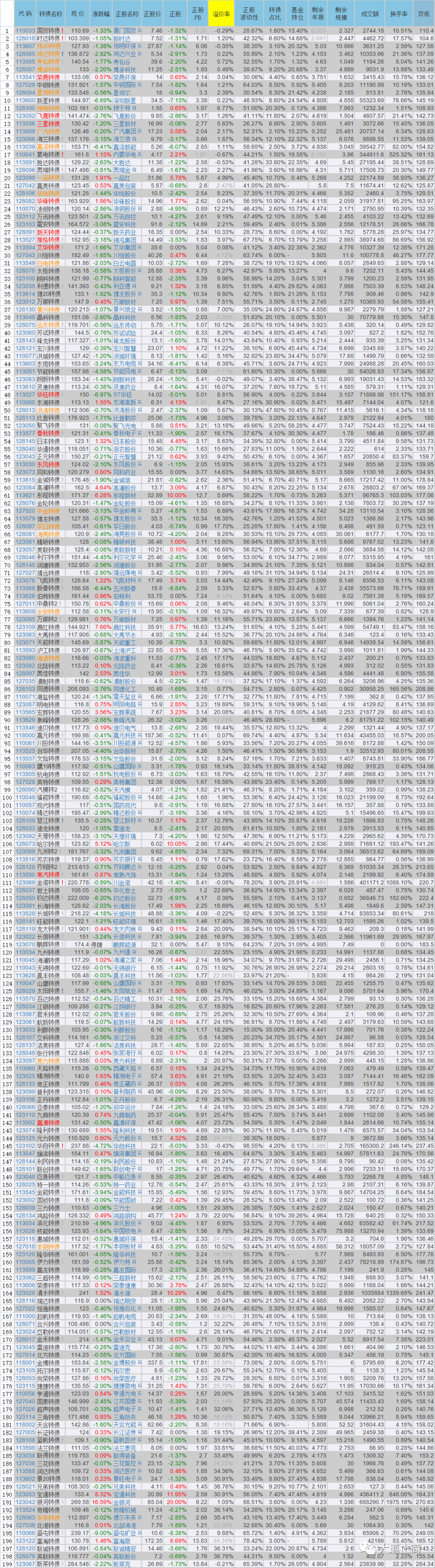Click the 厦门国贸 stock name cell

click(x=127, y=31)
